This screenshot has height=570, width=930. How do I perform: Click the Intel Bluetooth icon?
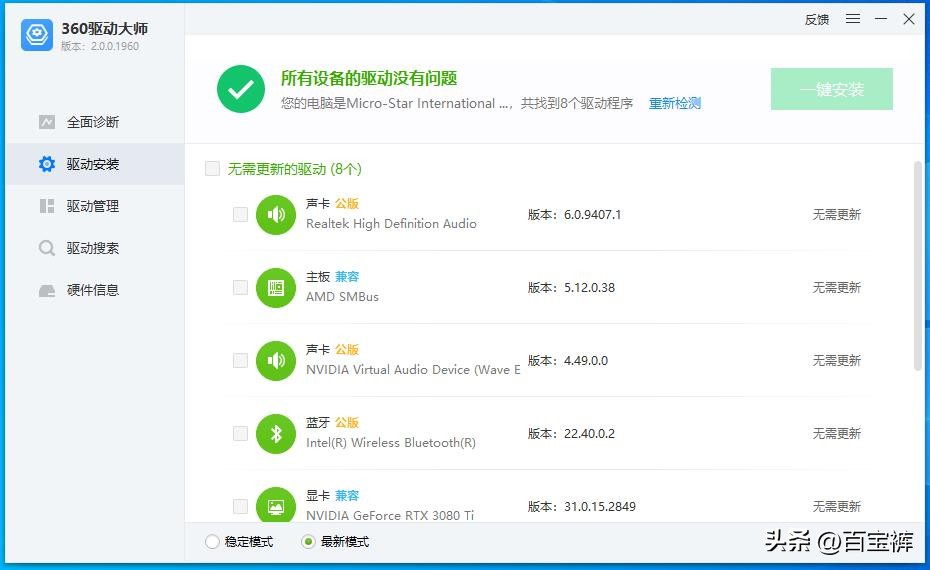[276, 434]
